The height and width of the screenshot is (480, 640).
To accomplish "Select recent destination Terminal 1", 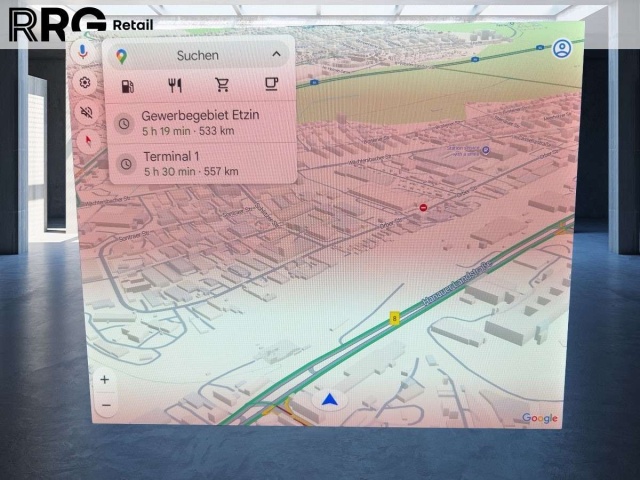I will pos(191,164).
